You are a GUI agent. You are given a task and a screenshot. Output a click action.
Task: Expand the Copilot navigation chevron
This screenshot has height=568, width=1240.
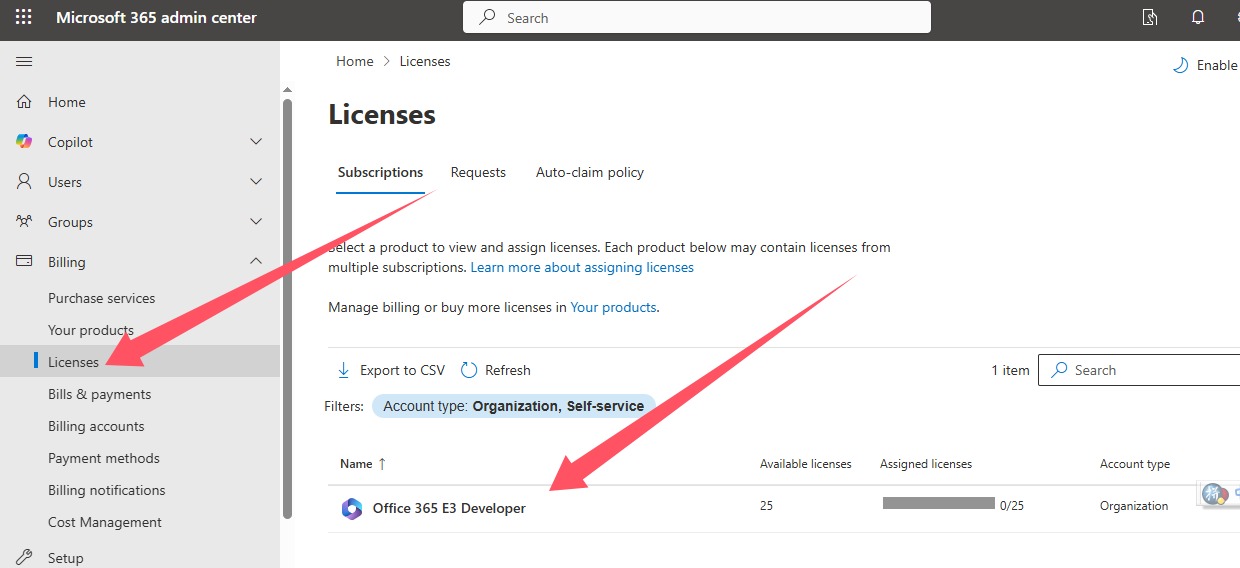tap(256, 142)
